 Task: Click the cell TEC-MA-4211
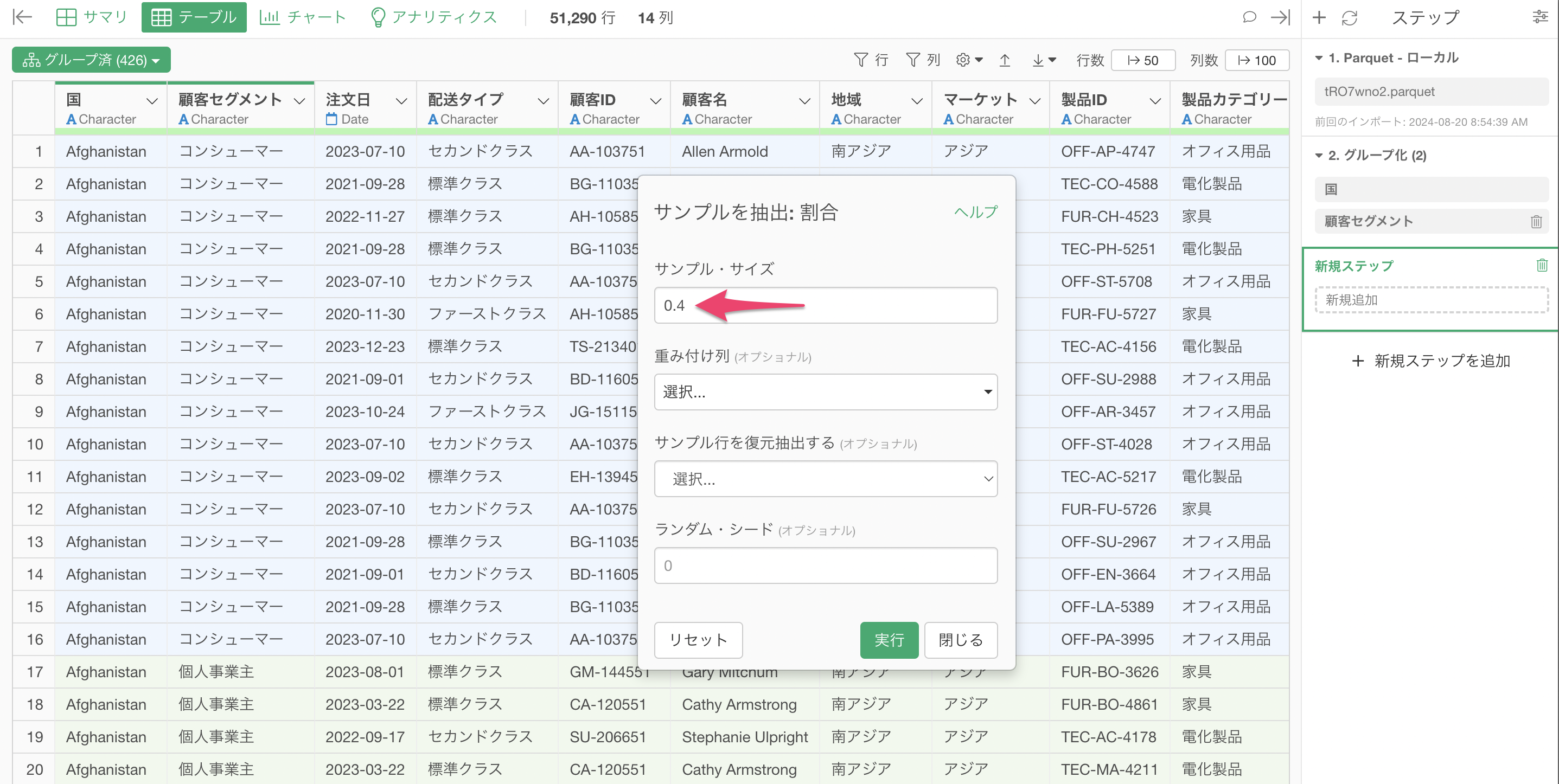(x=1109, y=769)
